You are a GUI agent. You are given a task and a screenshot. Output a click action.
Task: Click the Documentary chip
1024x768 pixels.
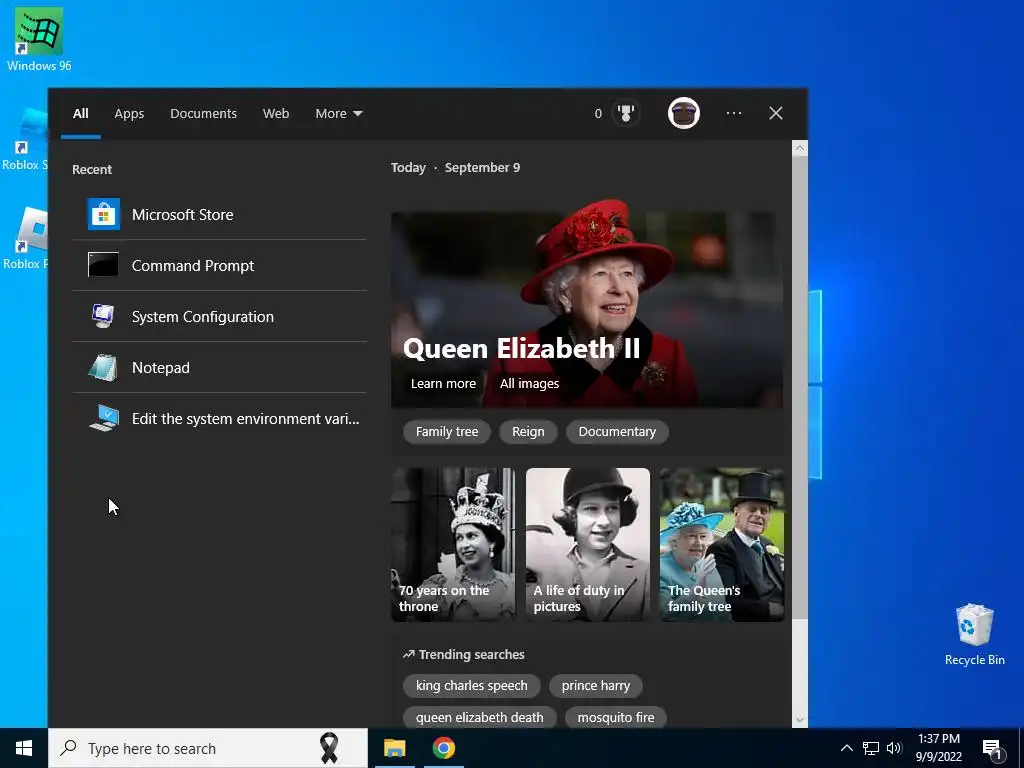pos(617,432)
